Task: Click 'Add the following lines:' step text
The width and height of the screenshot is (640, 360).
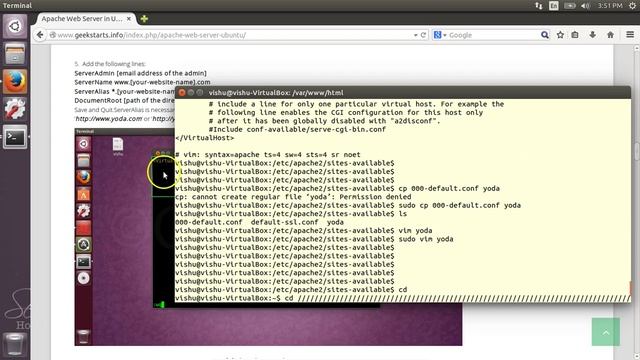Action: pos(114,64)
